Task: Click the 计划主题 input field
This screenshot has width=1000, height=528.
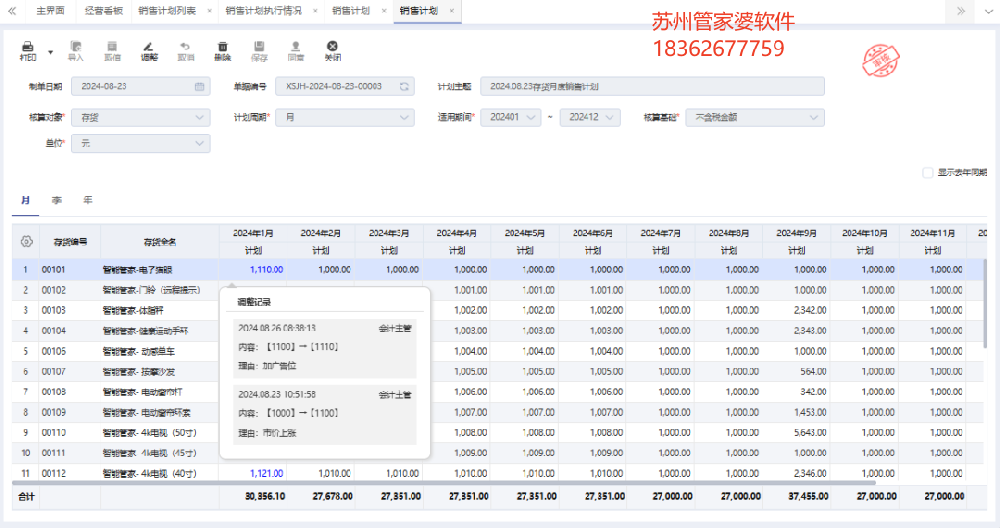Action: click(652, 87)
